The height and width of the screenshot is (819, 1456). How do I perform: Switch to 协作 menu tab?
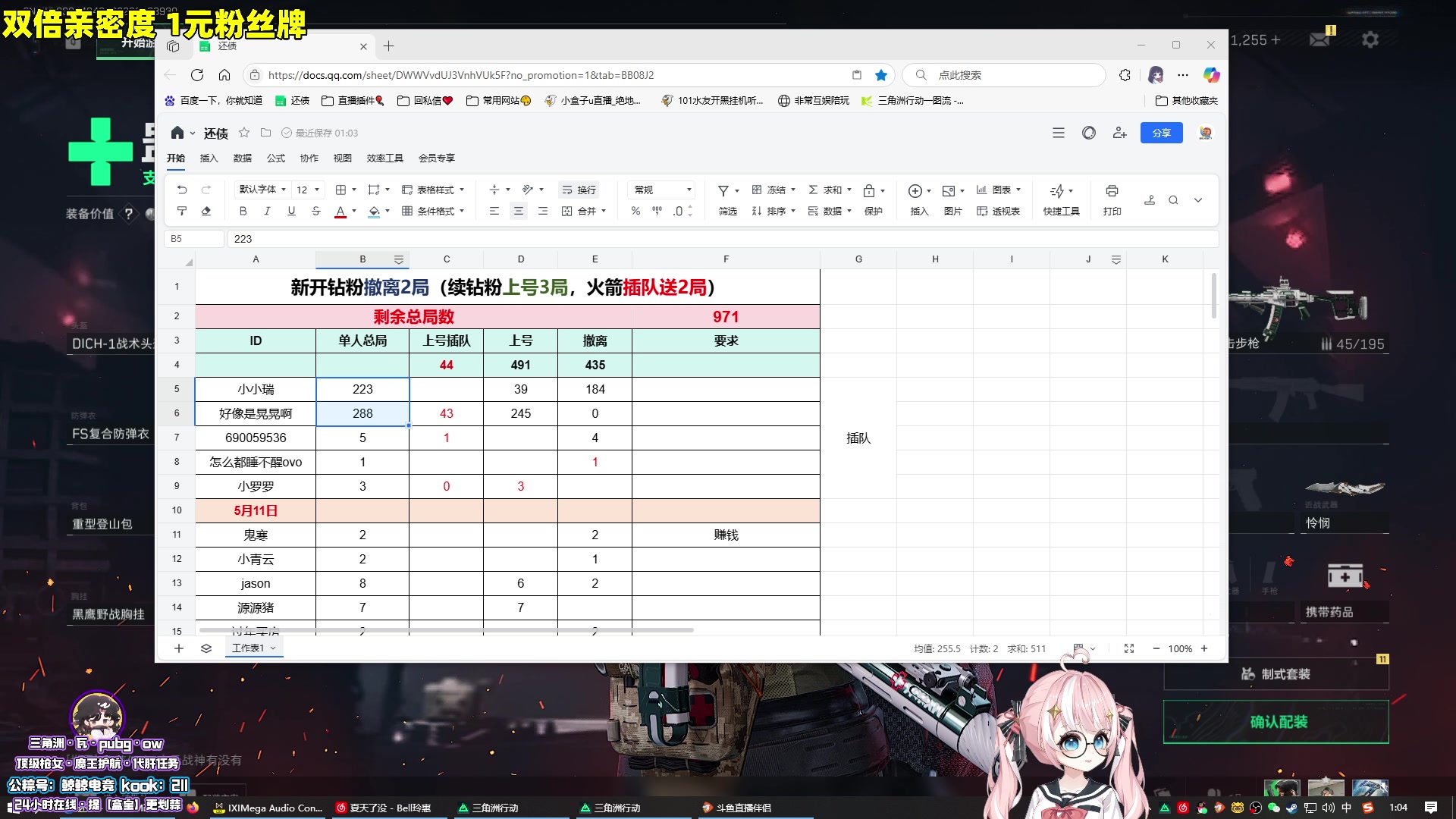[x=309, y=158]
